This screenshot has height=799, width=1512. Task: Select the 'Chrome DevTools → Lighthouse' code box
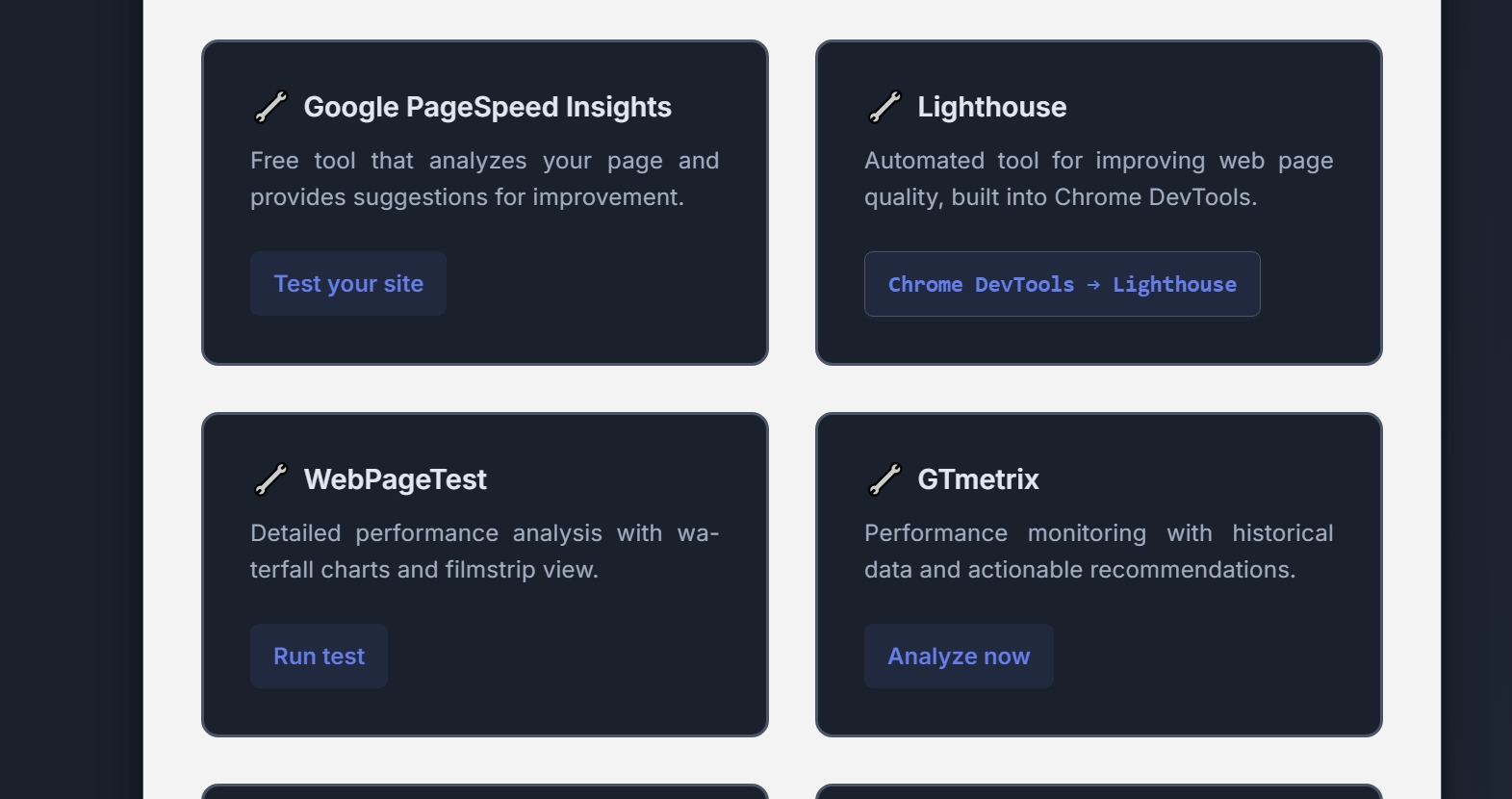(x=1063, y=284)
